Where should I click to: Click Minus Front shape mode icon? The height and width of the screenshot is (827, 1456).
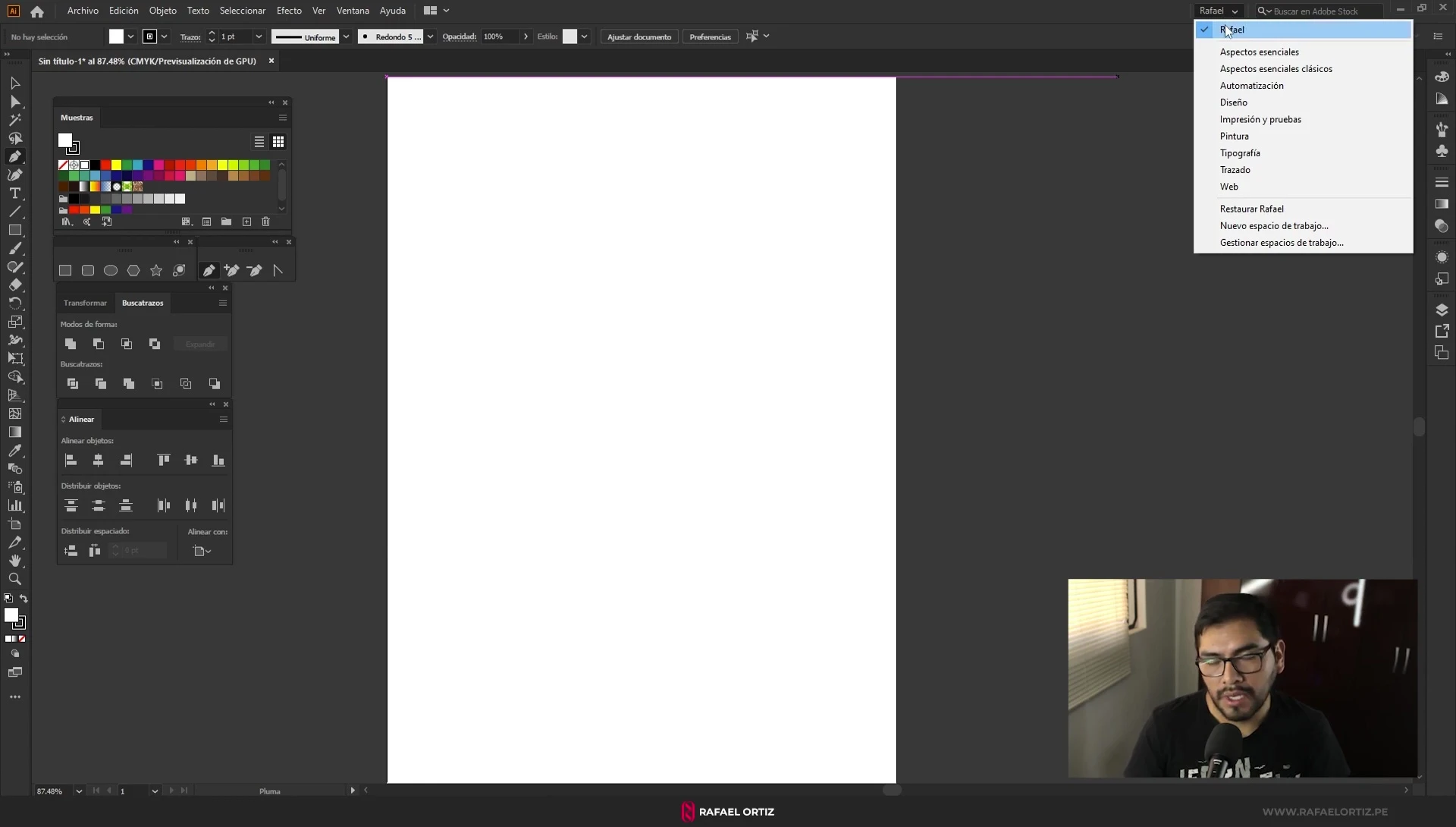point(99,344)
